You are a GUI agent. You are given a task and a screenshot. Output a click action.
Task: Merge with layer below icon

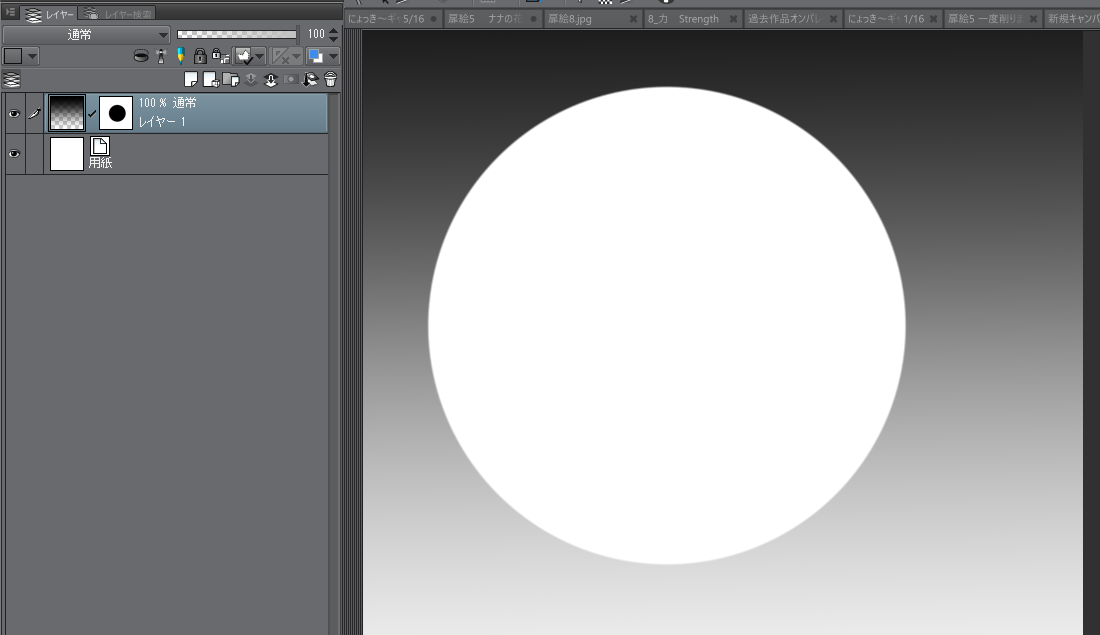270,80
